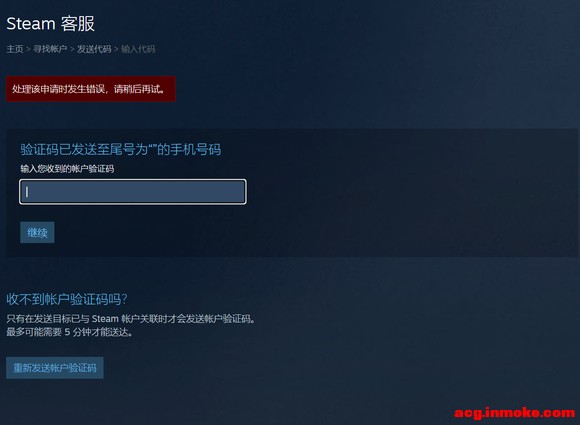Click the 继续 button

pos(37,232)
